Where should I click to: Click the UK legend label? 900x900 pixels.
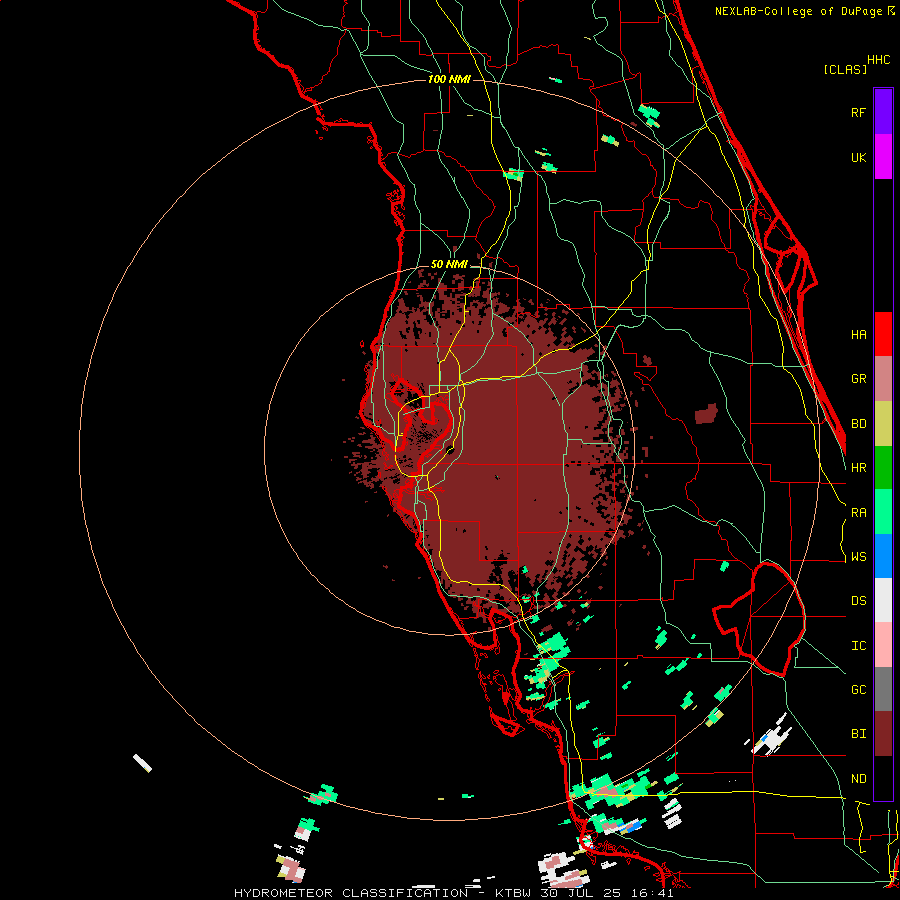[858, 157]
